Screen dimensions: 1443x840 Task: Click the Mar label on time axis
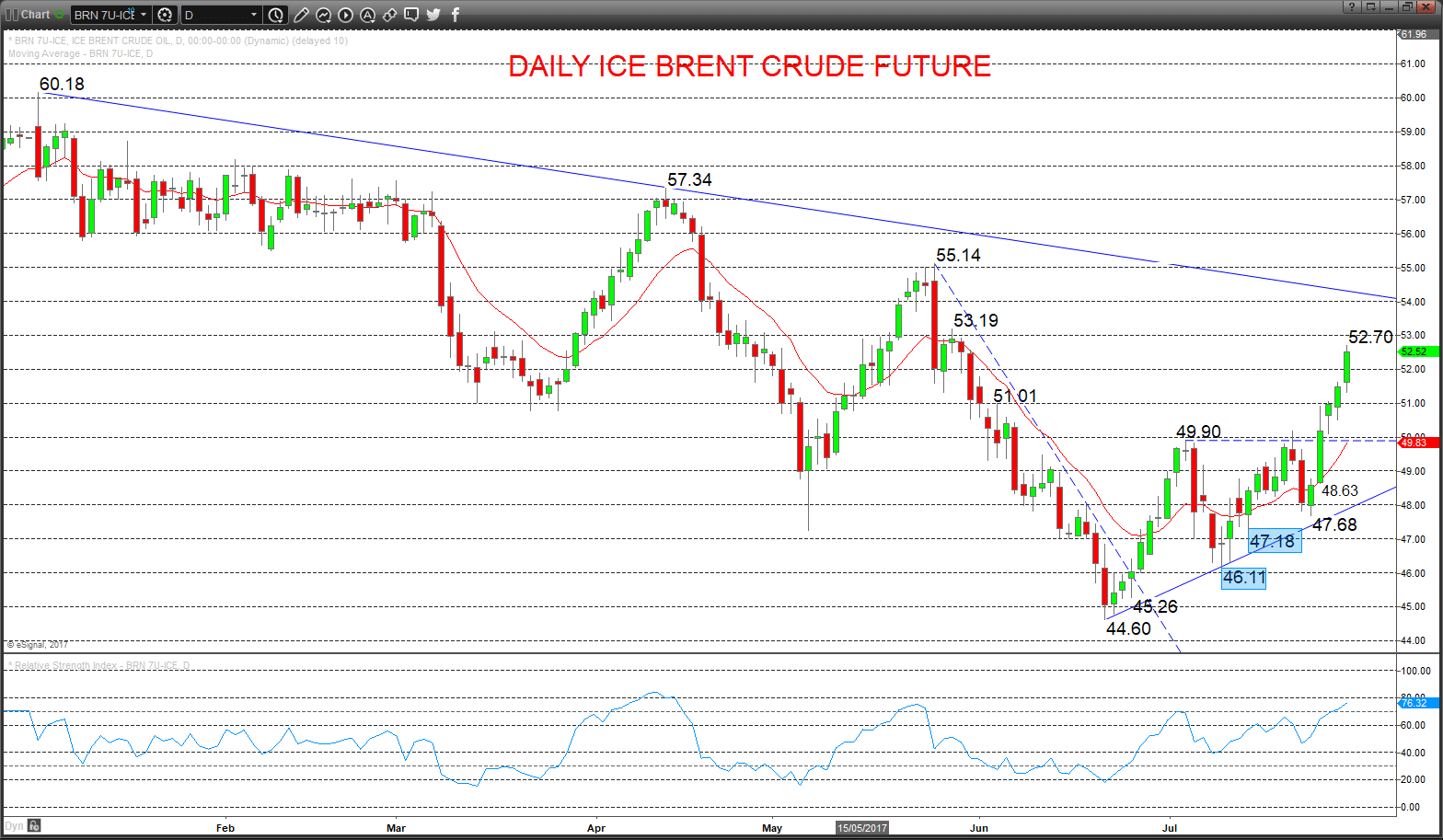397,828
